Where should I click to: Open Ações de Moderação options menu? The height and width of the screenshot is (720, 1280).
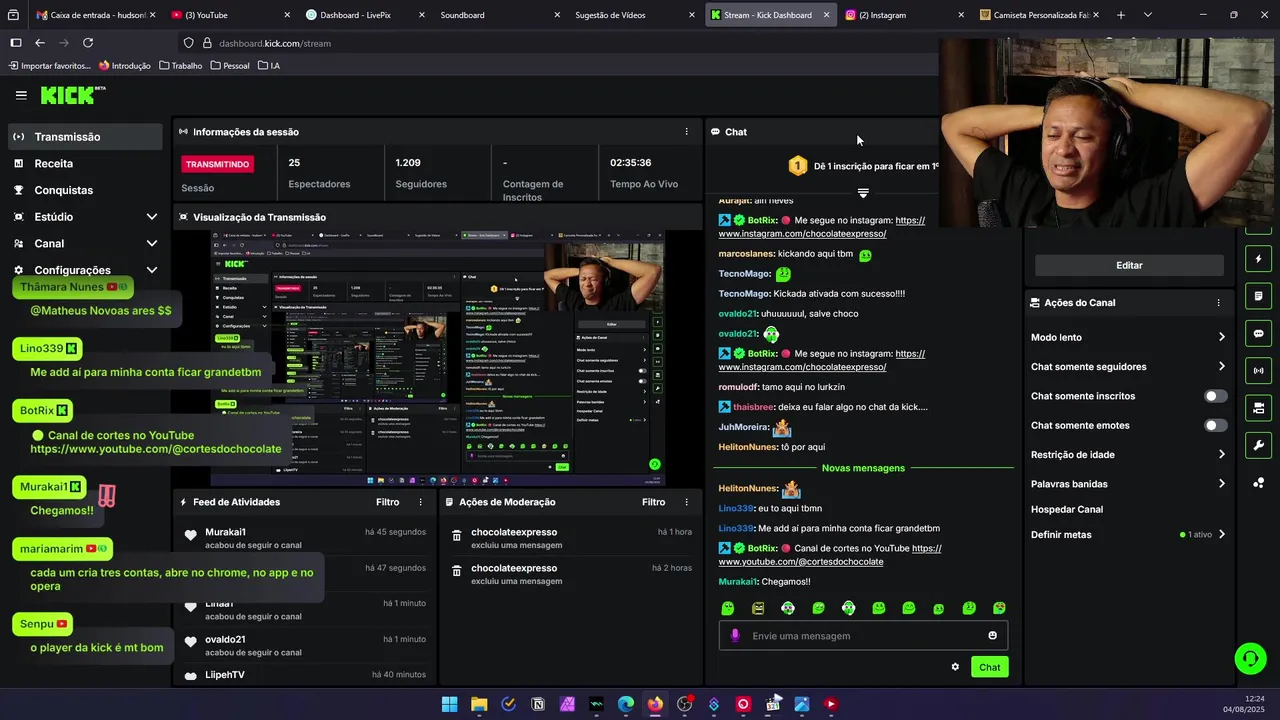[686, 502]
